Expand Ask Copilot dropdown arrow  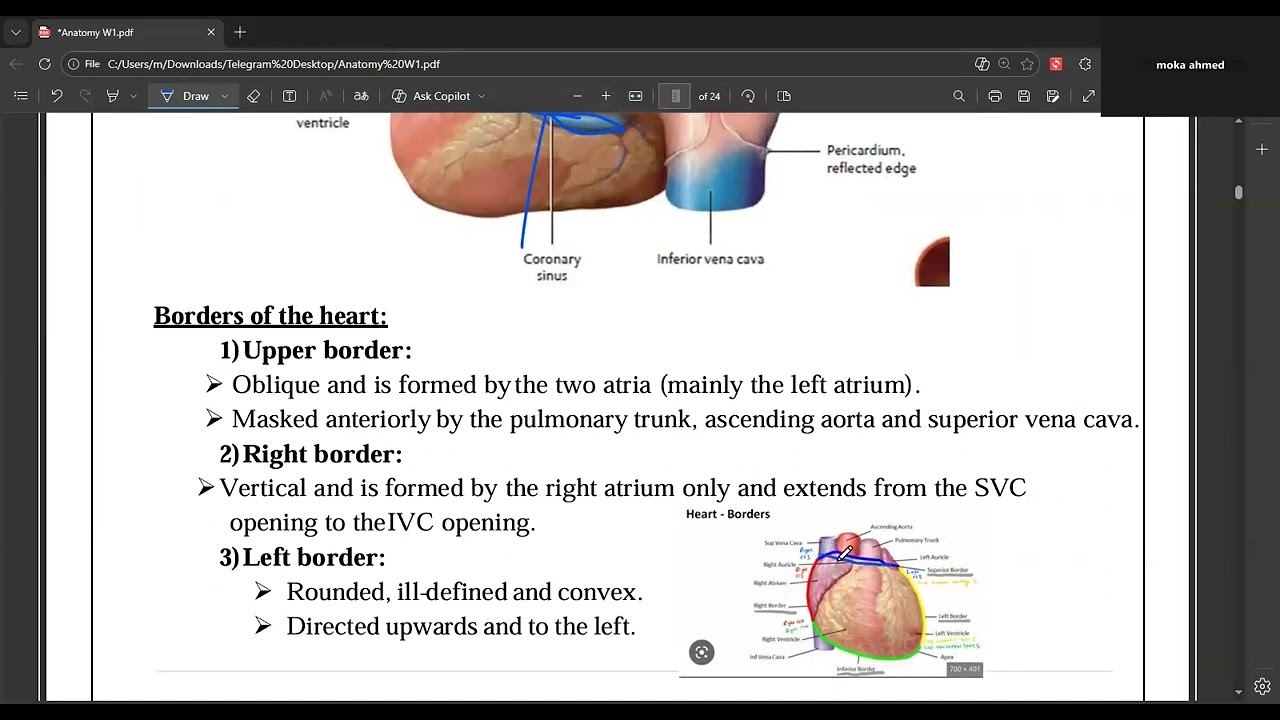(481, 96)
